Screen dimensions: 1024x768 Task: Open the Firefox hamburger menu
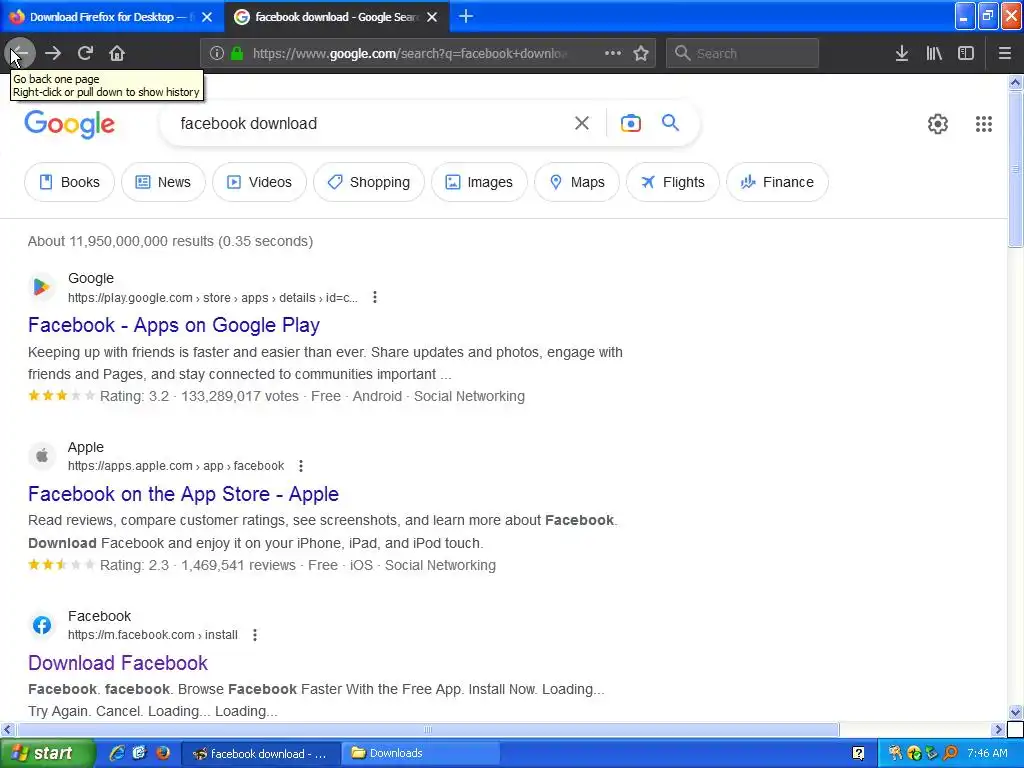(1005, 54)
